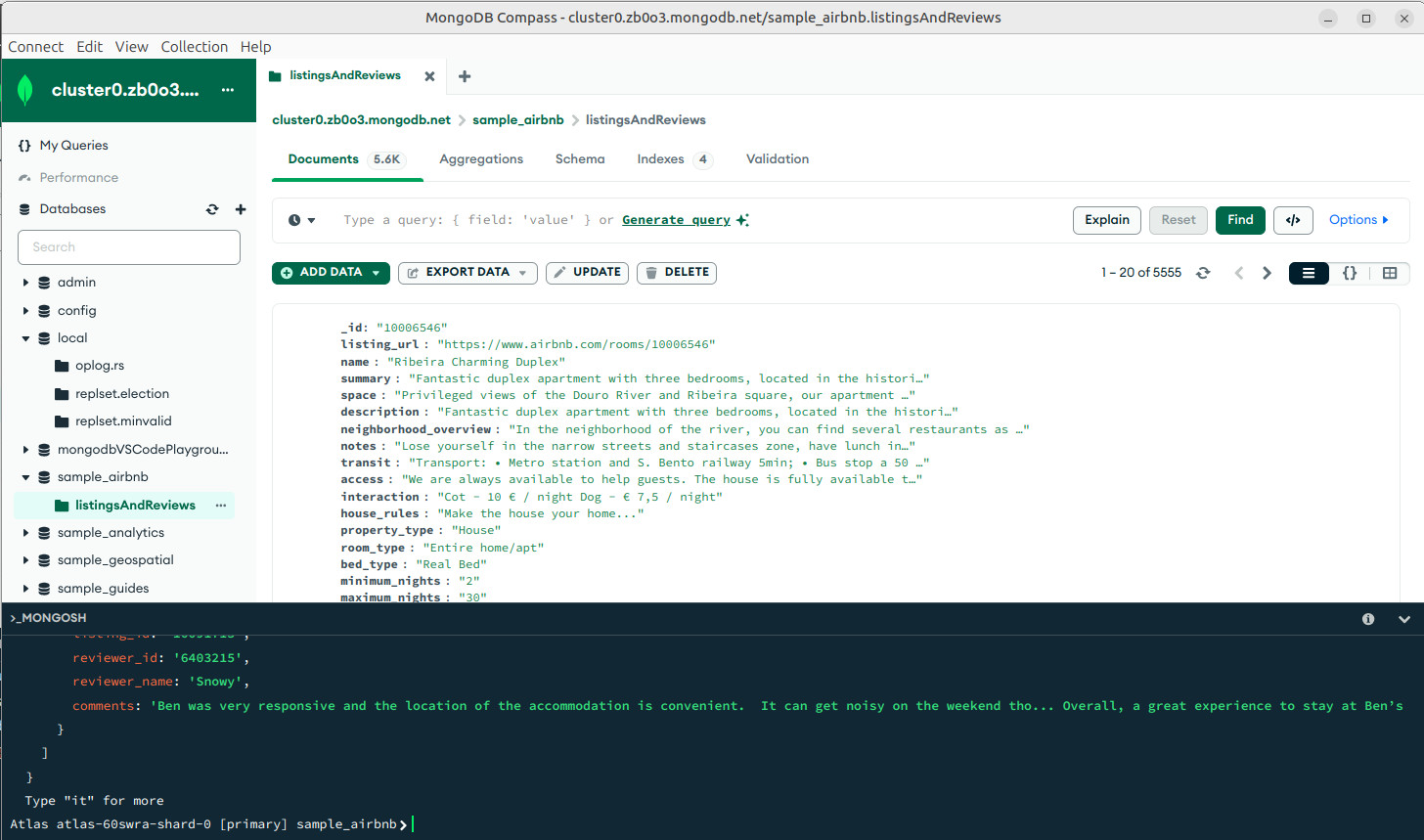Switch to Indexes tab
Screen dimensions: 1424x840
[x=675, y=159]
